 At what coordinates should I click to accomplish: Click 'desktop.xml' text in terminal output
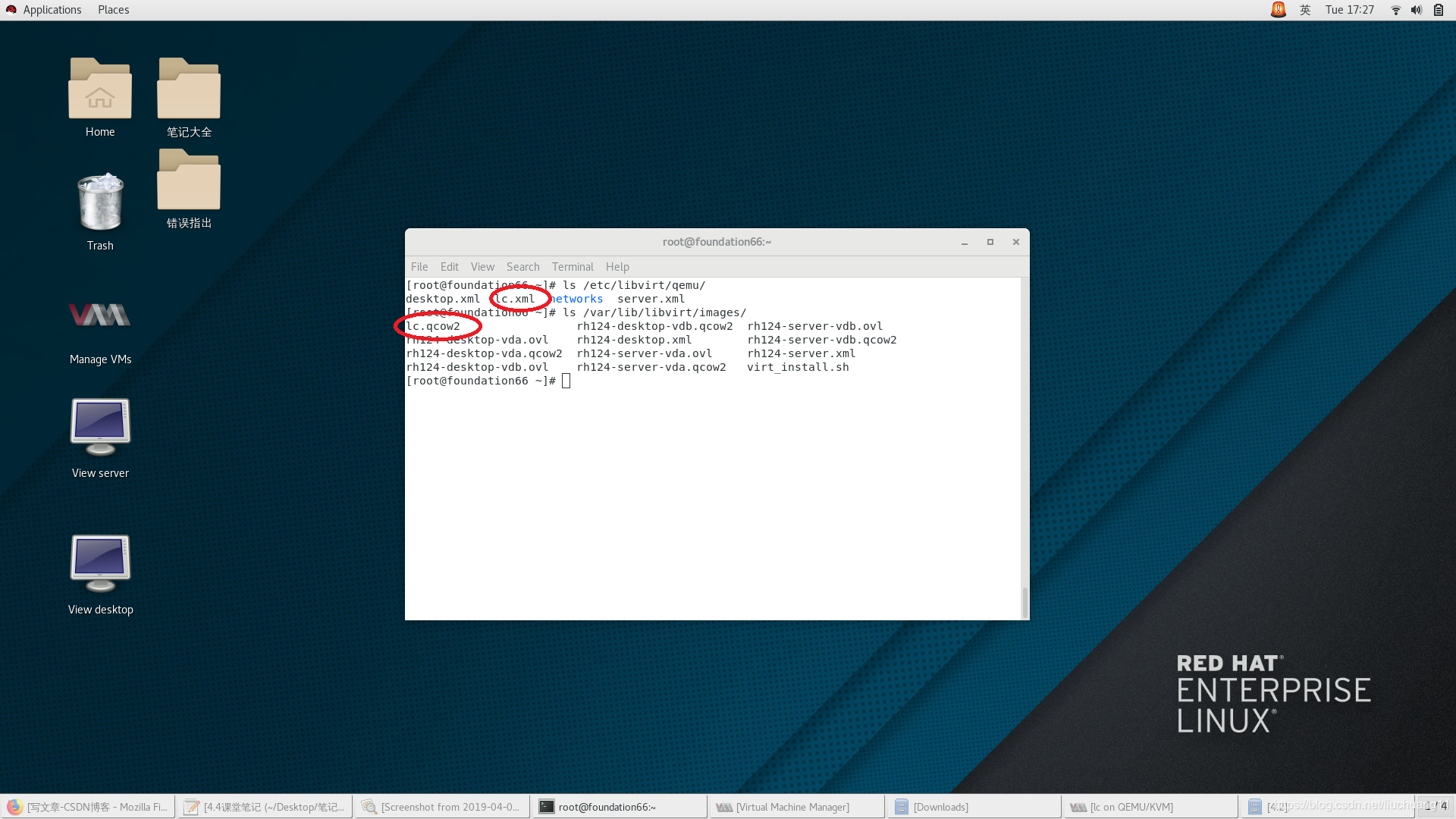pos(443,299)
